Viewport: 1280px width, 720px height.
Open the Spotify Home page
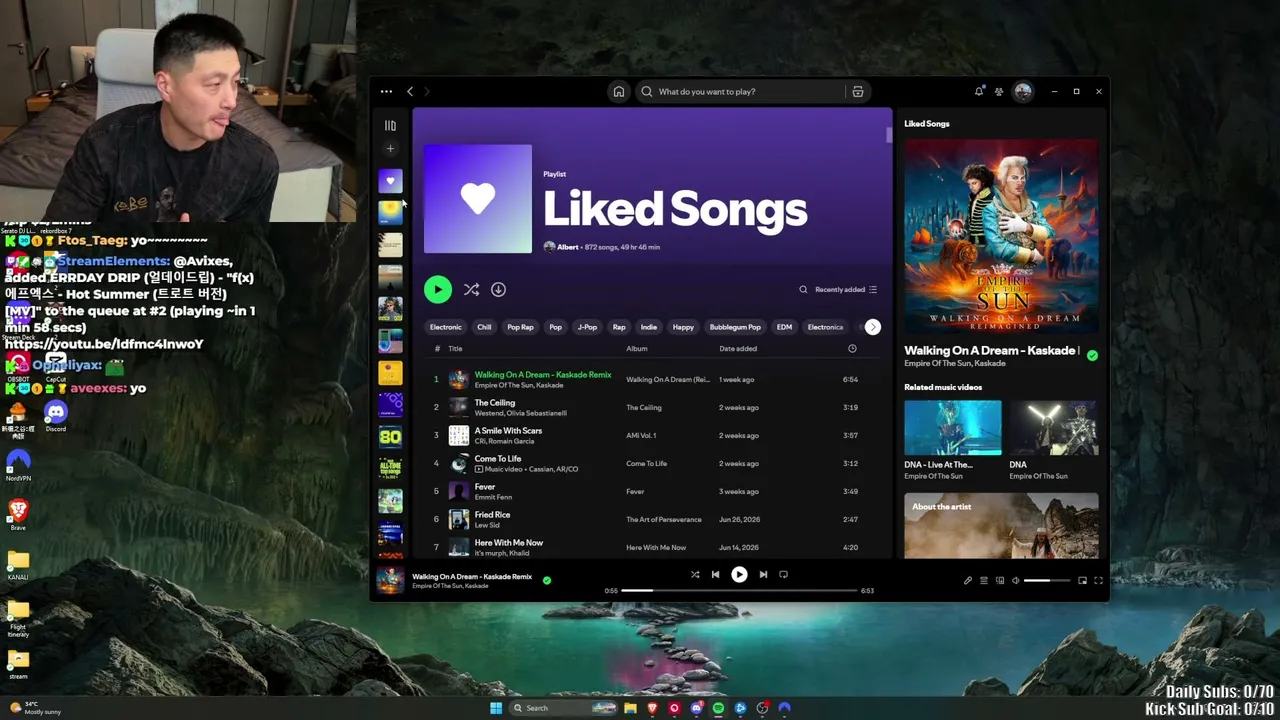(619, 91)
